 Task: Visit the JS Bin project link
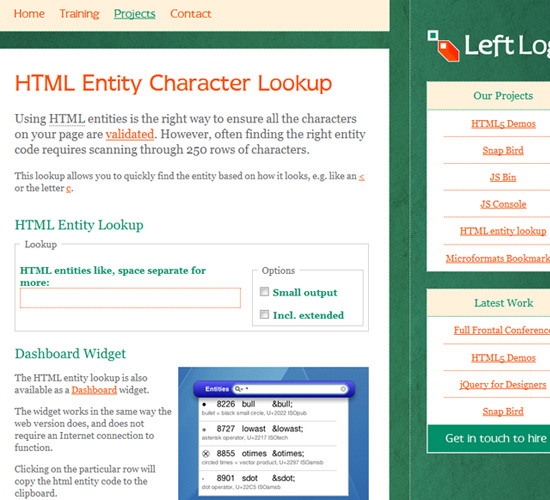(x=503, y=177)
